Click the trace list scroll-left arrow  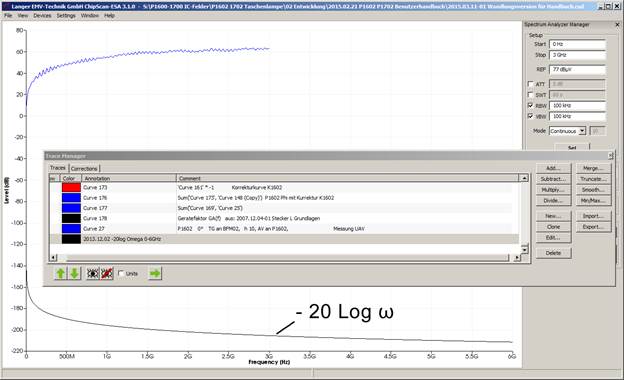(53, 258)
